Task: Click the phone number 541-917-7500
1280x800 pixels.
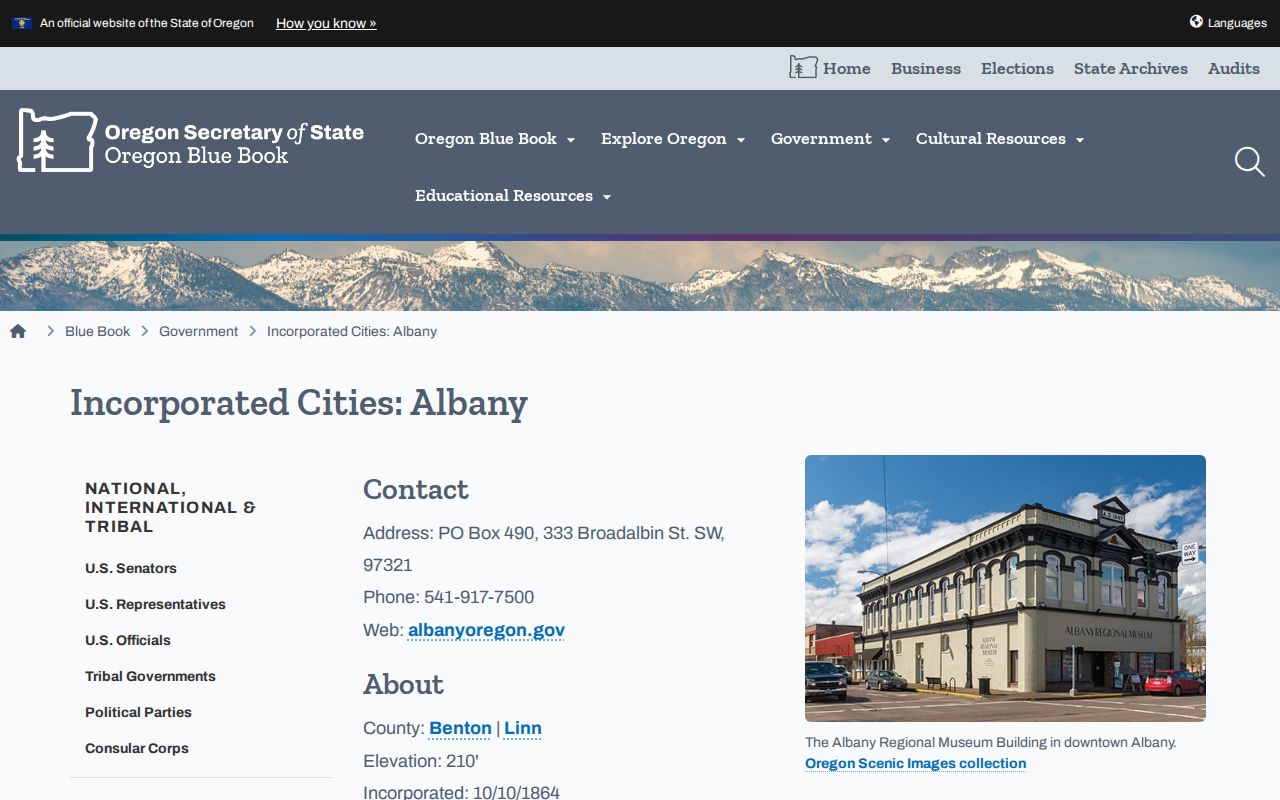Action: click(x=479, y=597)
